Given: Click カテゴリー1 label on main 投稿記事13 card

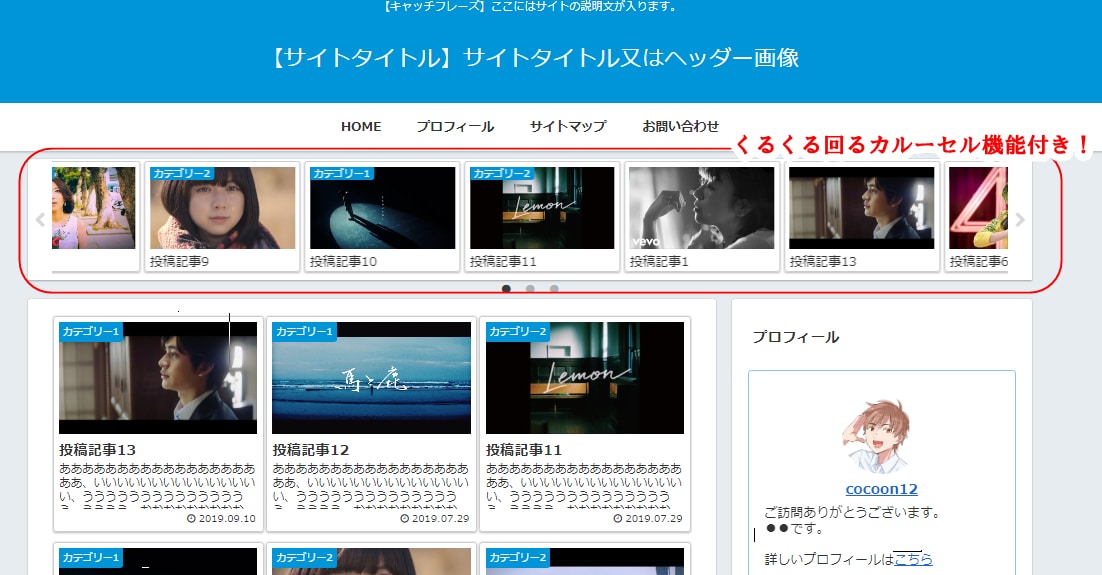Looking at the screenshot, I should click(91, 331).
